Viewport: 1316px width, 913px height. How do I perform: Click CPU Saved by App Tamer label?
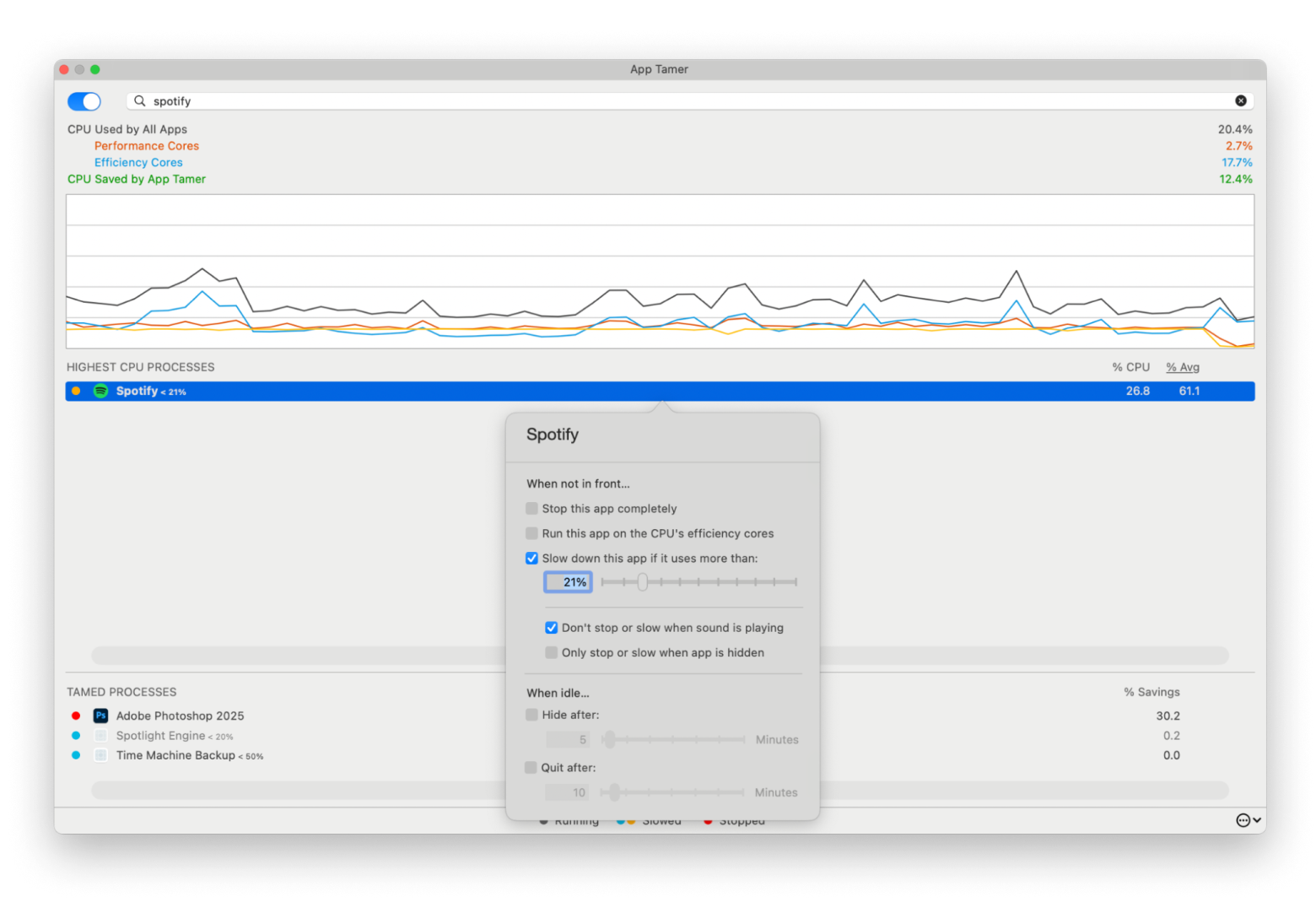(x=137, y=179)
